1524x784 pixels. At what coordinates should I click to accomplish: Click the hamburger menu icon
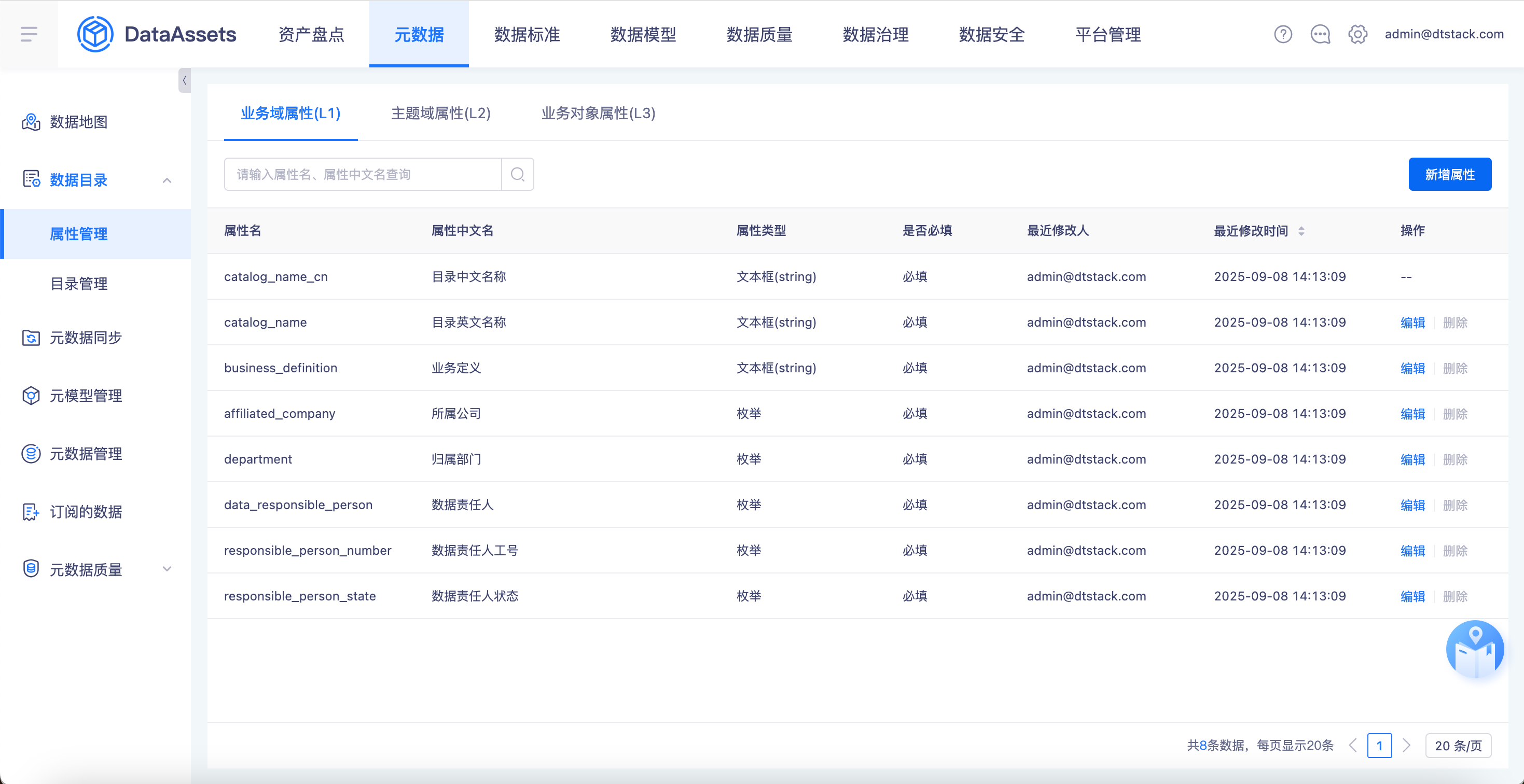29,34
